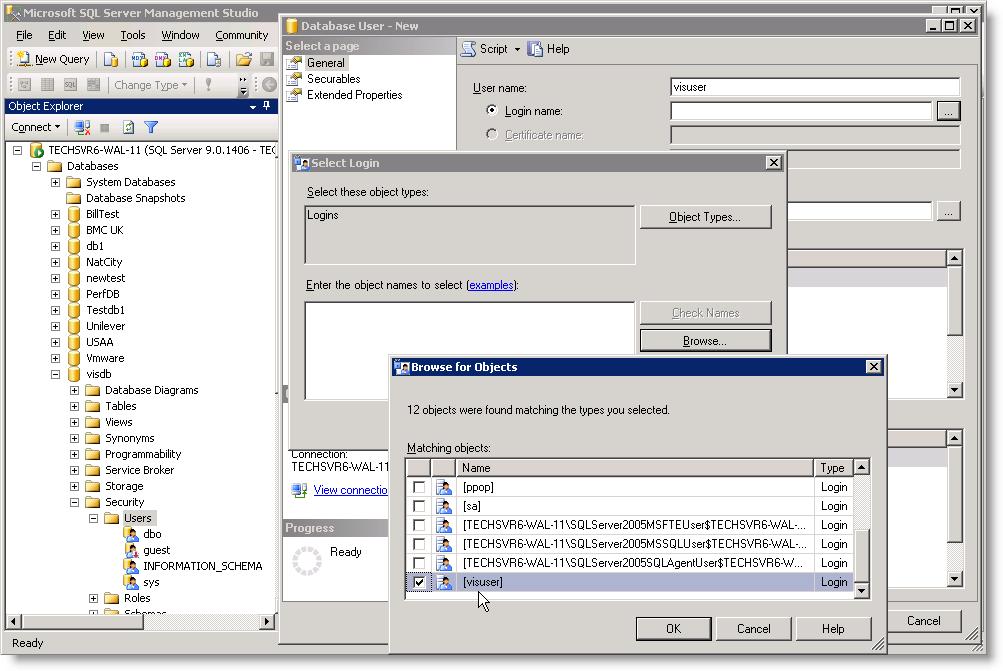Image resolution: width=1003 pixels, height=671 pixels.
Task: Click the Tables folder icon under visdb
Action: click(93, 406)
